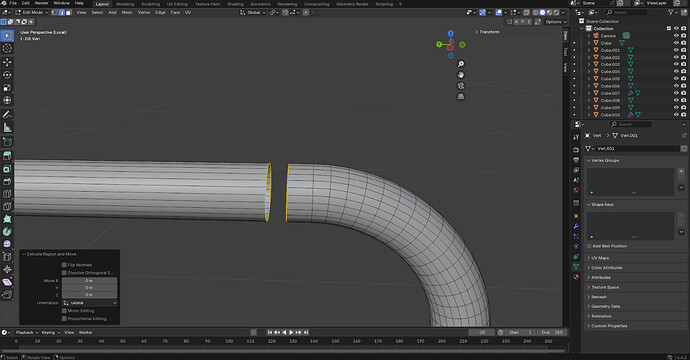Select the Scale tool in toolbar

pyautogui.click(x=7, y=88)
